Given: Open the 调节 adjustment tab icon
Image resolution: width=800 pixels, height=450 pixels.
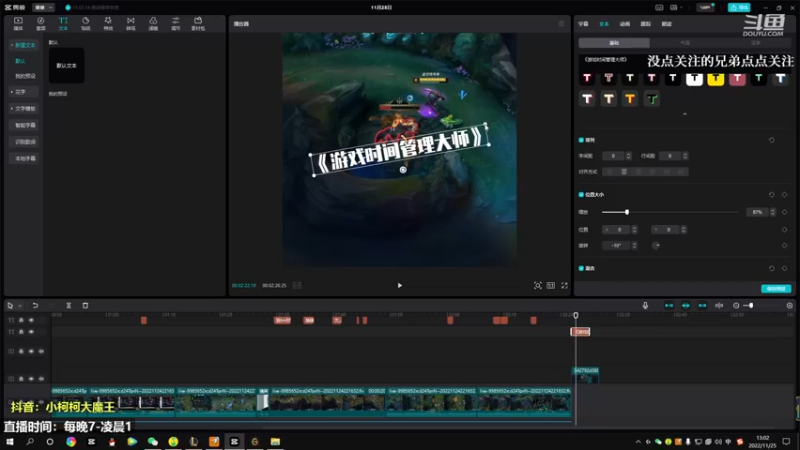Looking at the screenshot, I should tap(176, 23).
